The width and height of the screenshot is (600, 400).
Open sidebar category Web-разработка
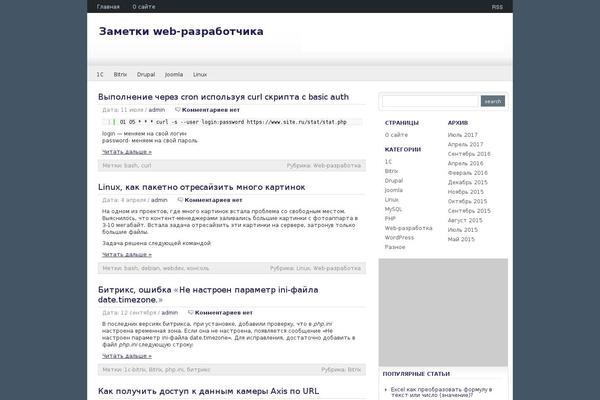[x=408, y=228]
